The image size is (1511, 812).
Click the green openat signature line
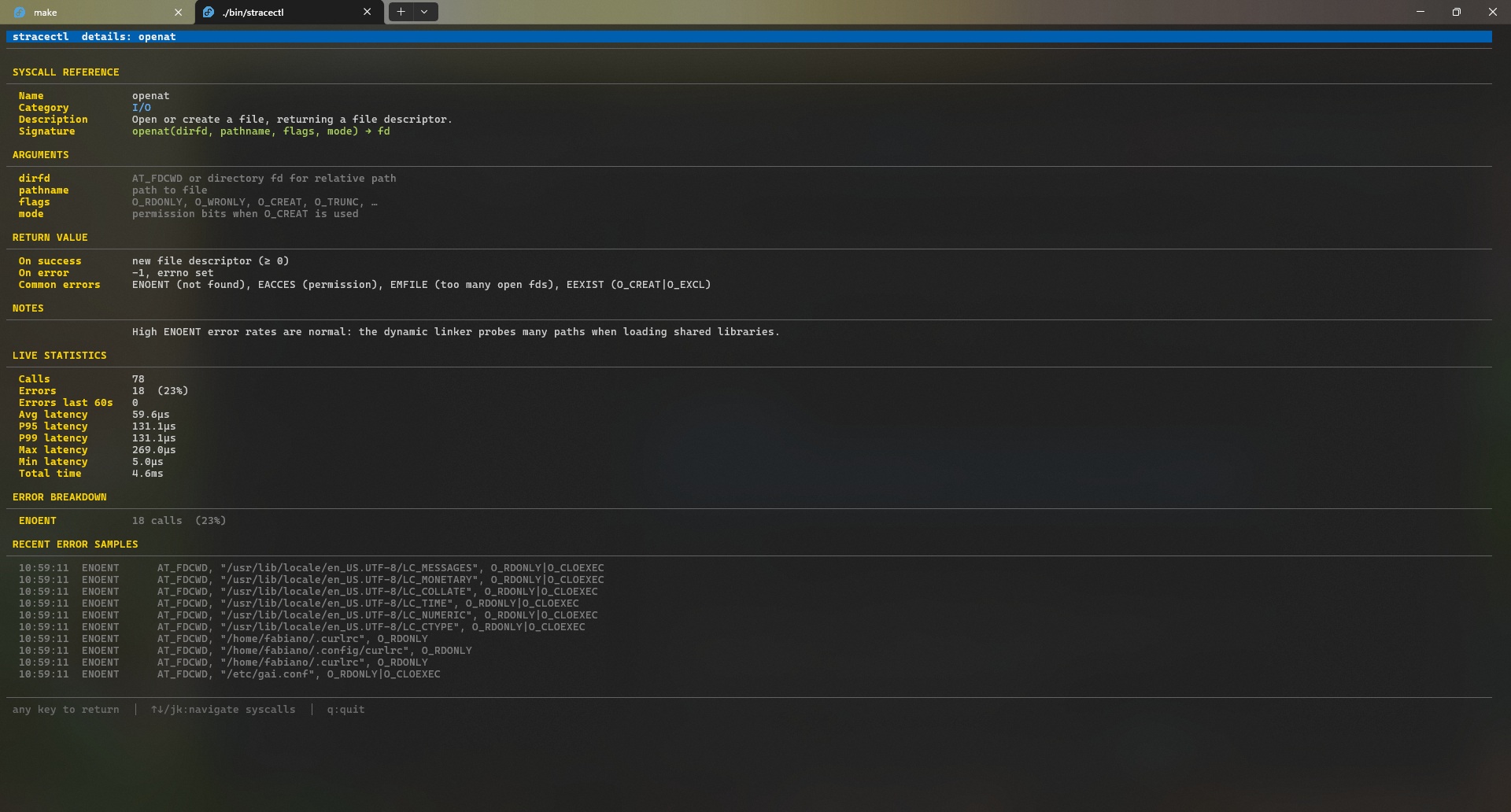(260, 131)
